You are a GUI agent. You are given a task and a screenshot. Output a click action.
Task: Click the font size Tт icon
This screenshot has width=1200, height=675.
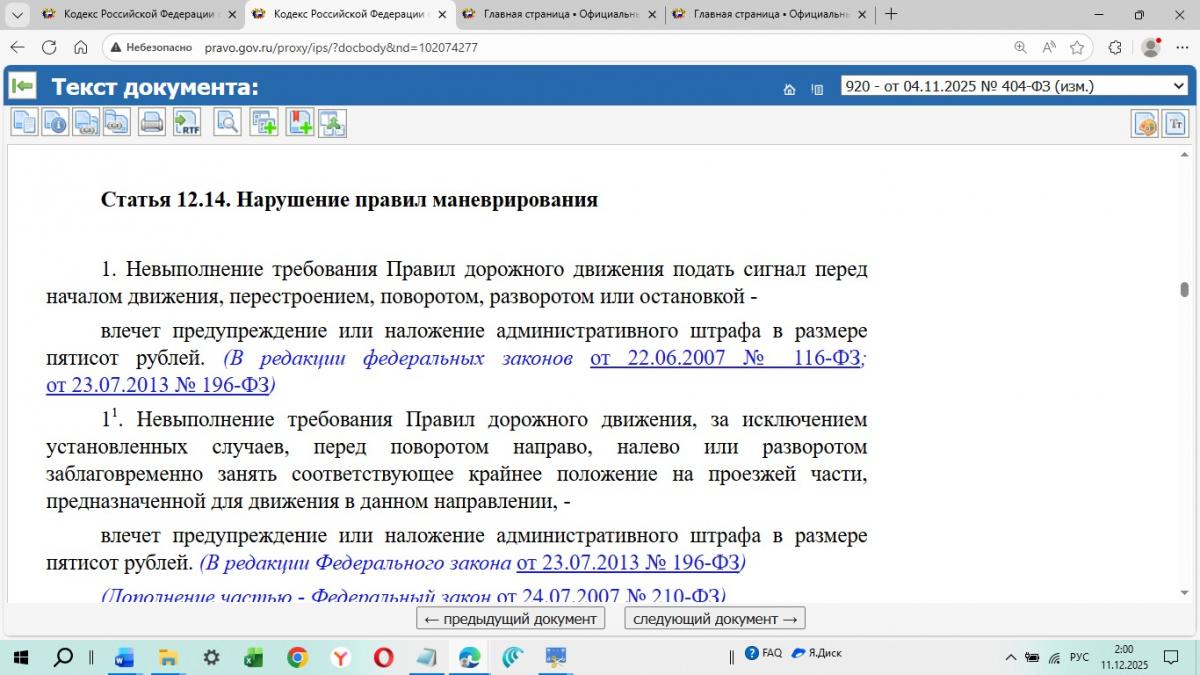(1175, 124)
